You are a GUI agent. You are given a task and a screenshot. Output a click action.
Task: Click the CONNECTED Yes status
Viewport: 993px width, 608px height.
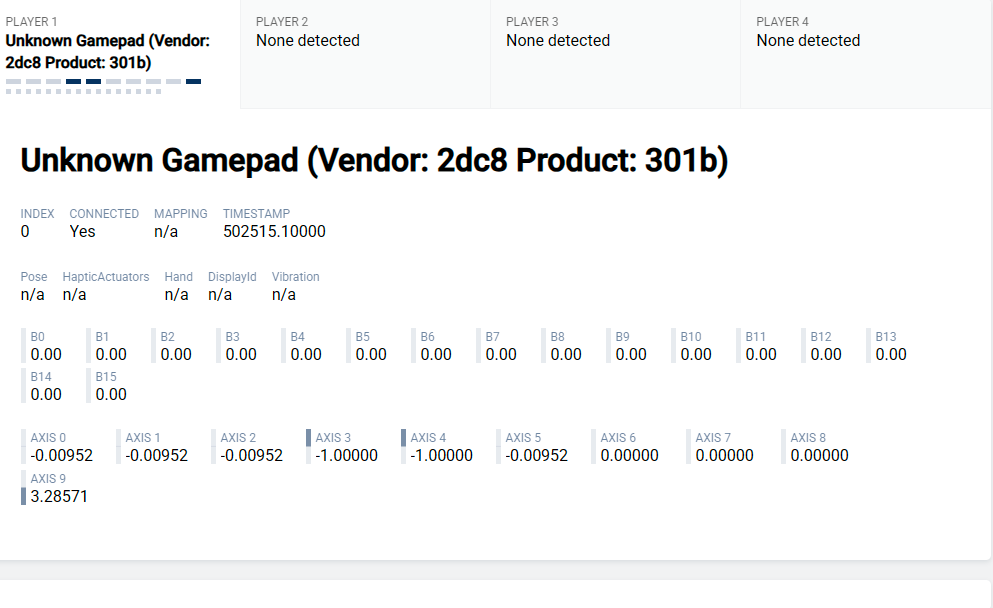pos(82,231)
